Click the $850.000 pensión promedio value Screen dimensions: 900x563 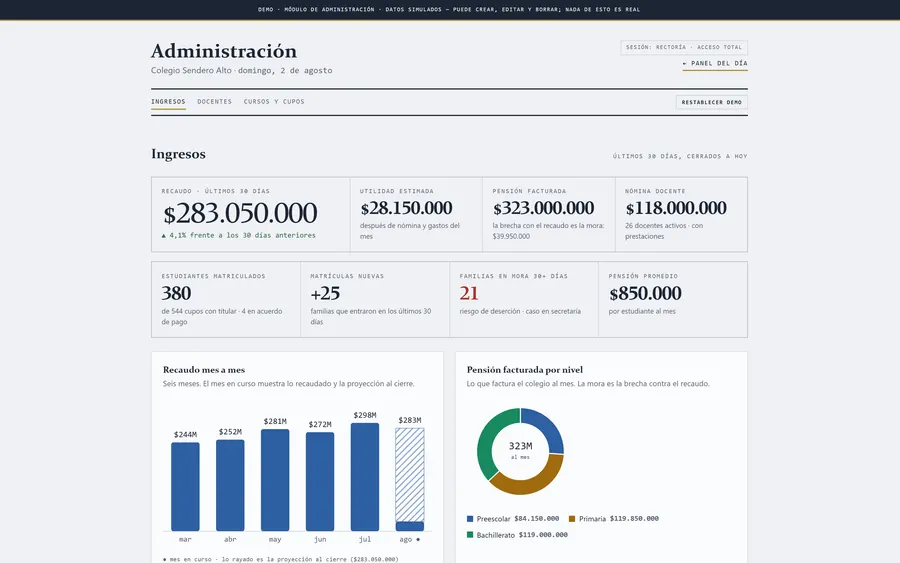pyautogui.click(x=645, y=293)
